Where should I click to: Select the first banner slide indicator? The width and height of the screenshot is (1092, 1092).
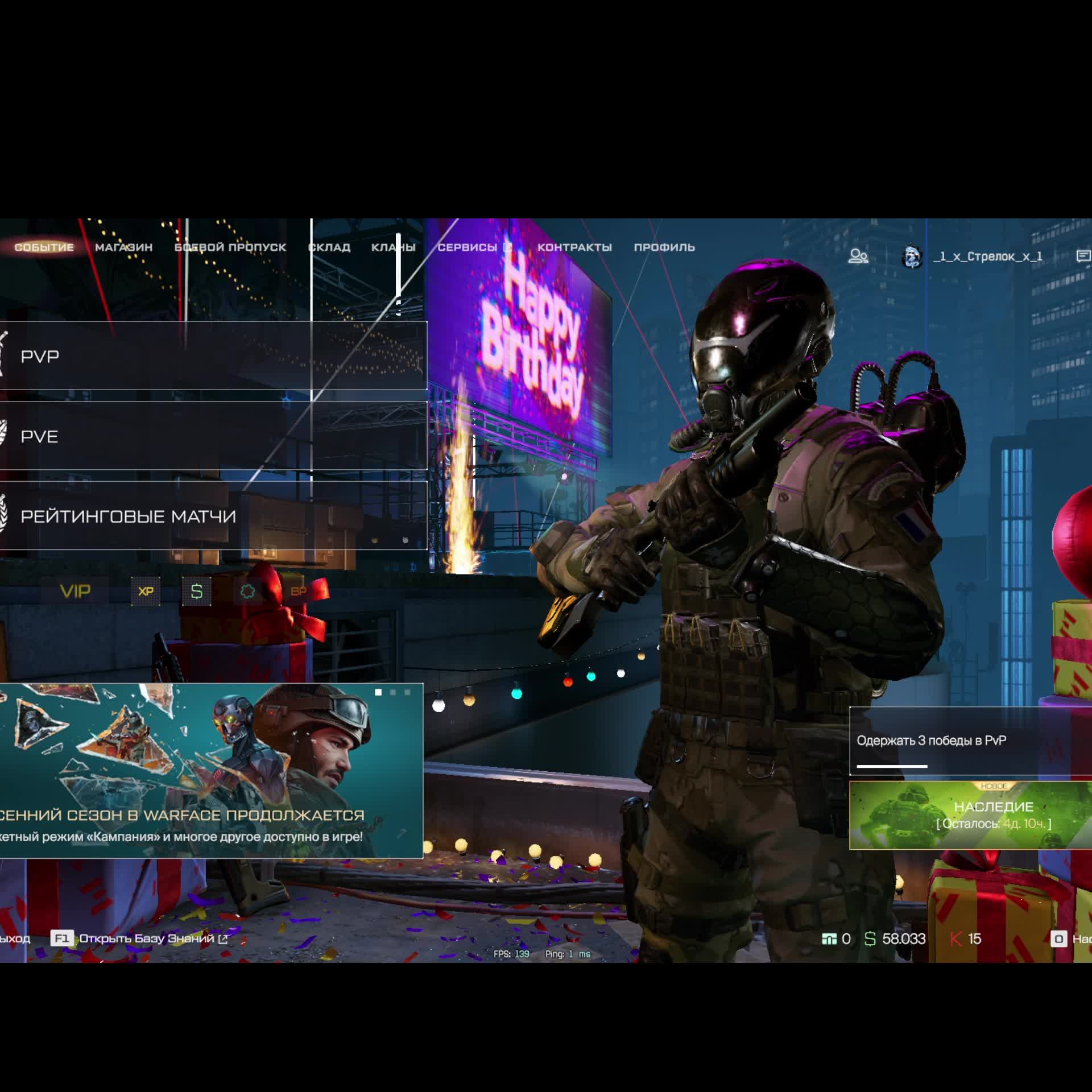(378, 692)
